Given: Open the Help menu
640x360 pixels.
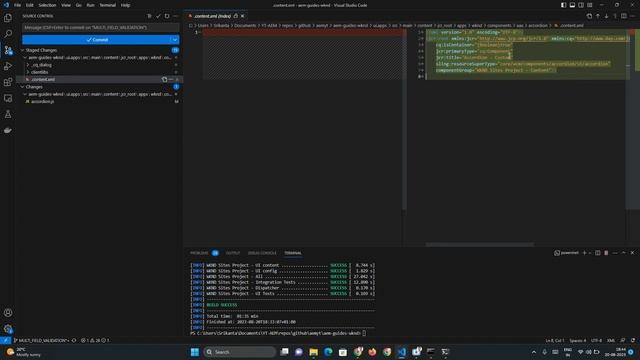Looking at the screenshot, I should 125,5.
